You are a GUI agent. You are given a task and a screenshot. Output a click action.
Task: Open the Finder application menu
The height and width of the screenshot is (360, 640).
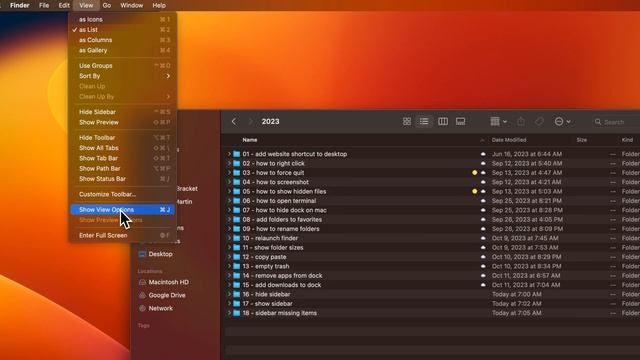(x=20, y=5)
